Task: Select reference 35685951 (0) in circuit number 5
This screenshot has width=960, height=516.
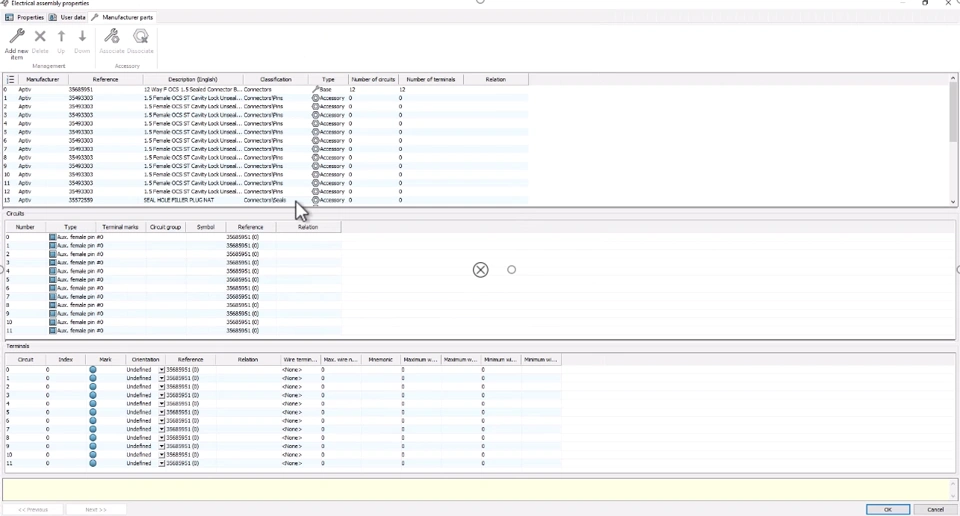Action: pyautogui.click(x=242, y=280)
